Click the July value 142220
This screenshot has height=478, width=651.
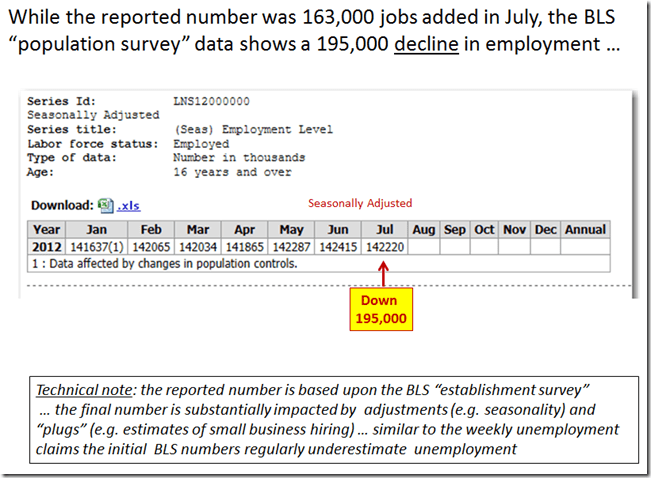coord(385,247)
